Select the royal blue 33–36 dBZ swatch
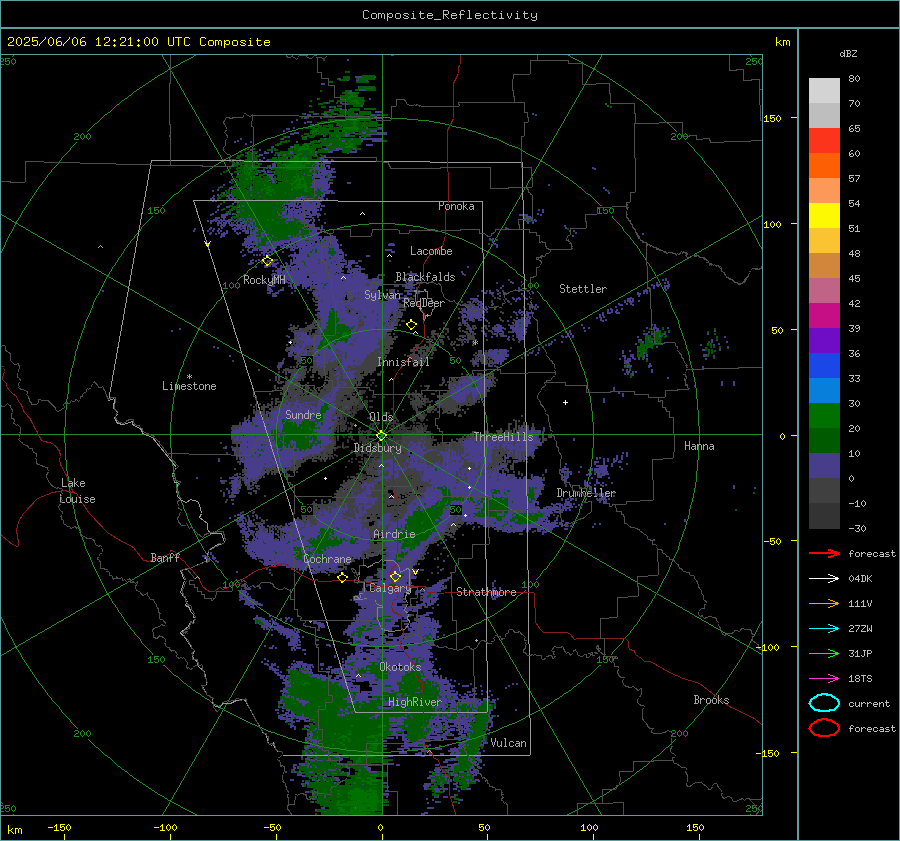This screenshot has height=841, width=900. click(x=824, y=366)
